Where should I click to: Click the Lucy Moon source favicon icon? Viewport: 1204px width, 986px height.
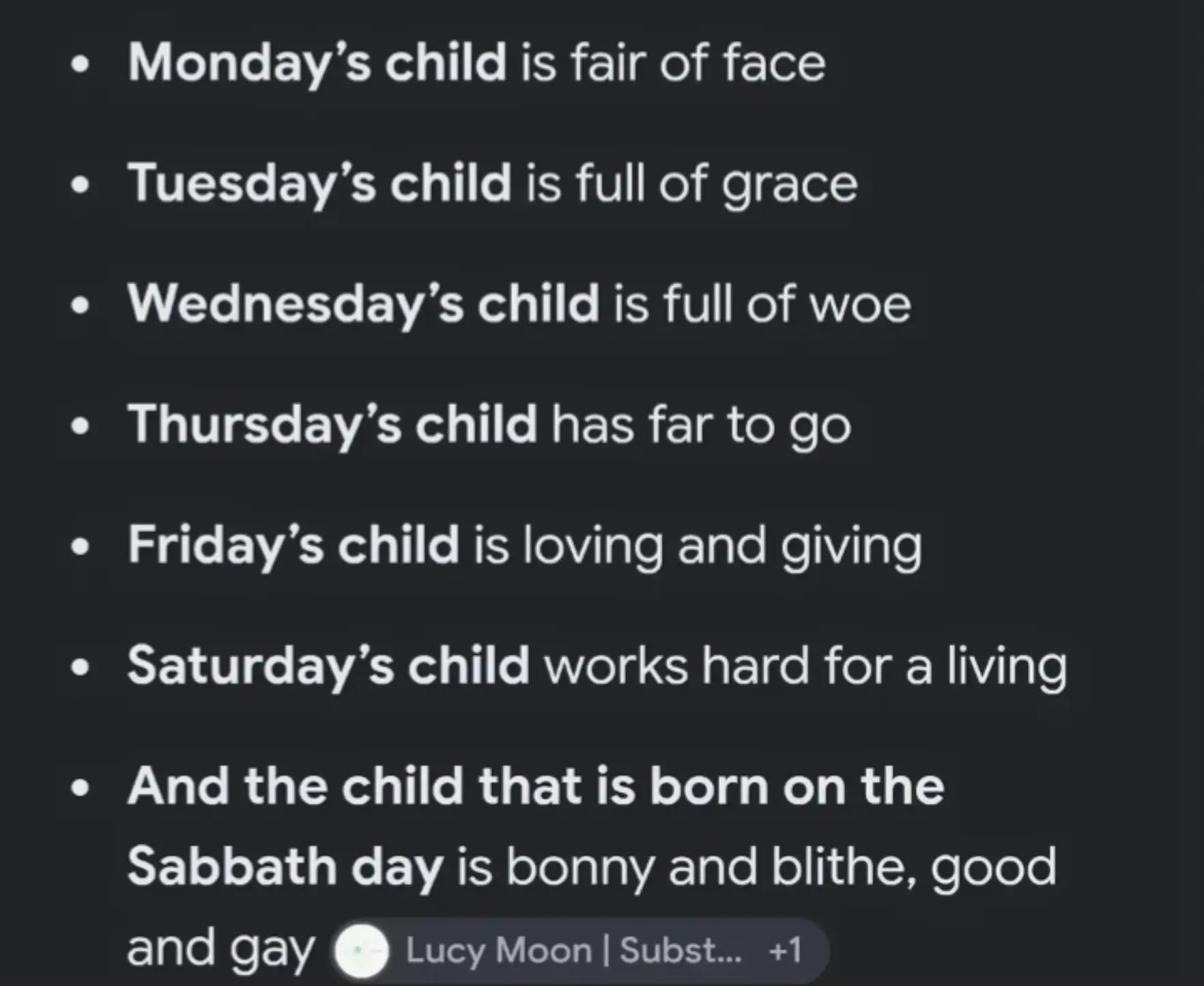(362, 950)
